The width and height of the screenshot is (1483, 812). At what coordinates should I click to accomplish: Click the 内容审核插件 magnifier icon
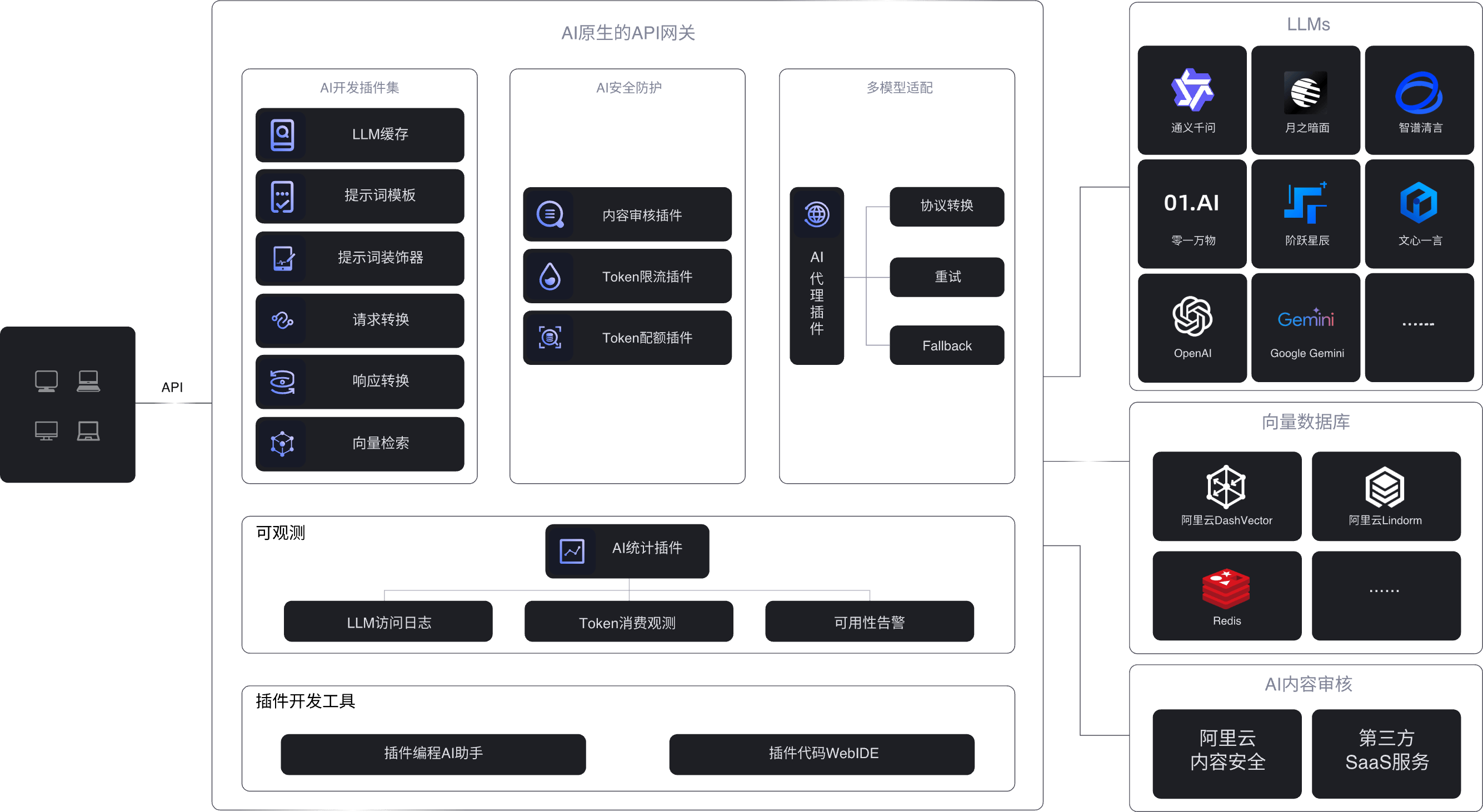pos(551,214)
